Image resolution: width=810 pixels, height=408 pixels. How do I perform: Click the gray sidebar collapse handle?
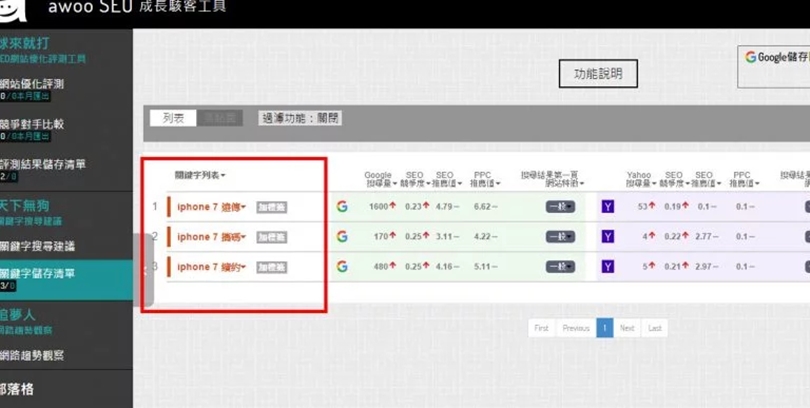(x=144, y=270)
